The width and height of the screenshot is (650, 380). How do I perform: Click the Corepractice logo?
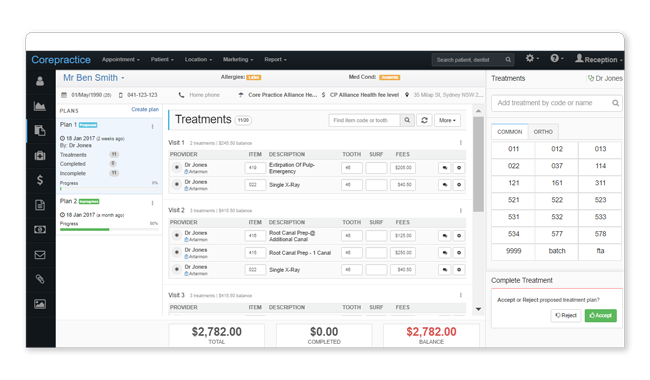coord(61,60)
